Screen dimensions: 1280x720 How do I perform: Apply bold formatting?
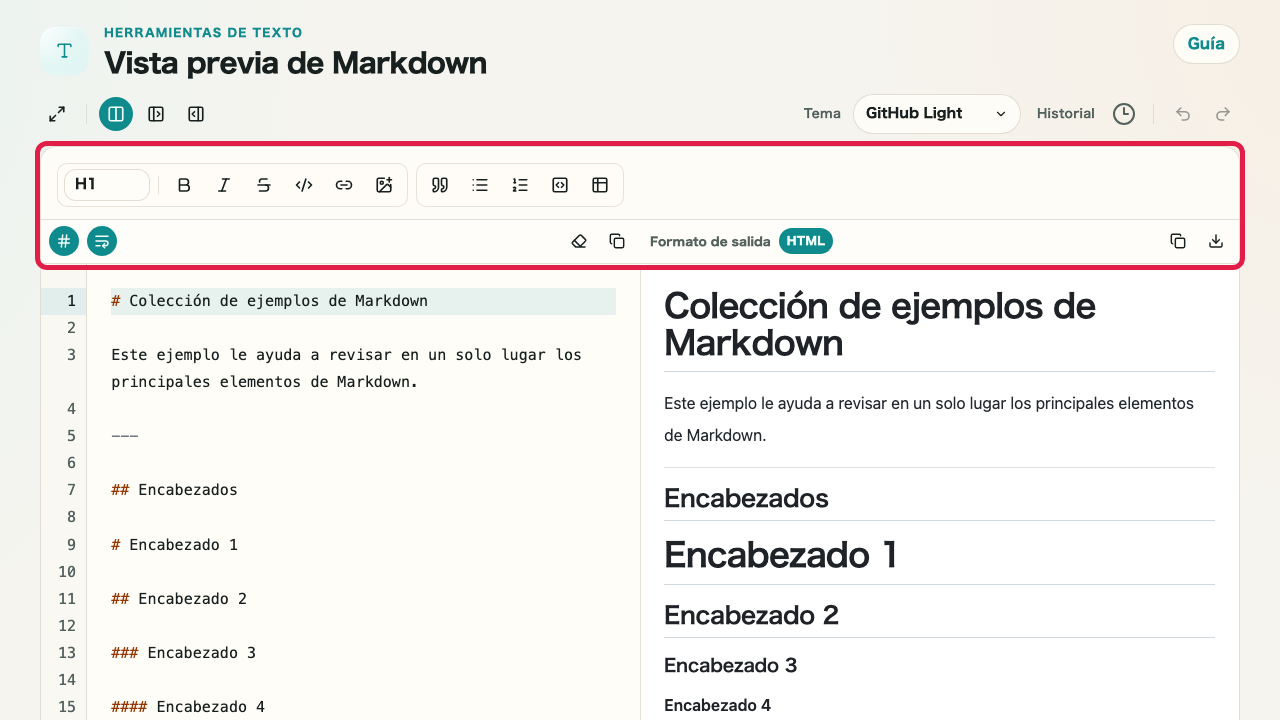click(x=184, y=185)
